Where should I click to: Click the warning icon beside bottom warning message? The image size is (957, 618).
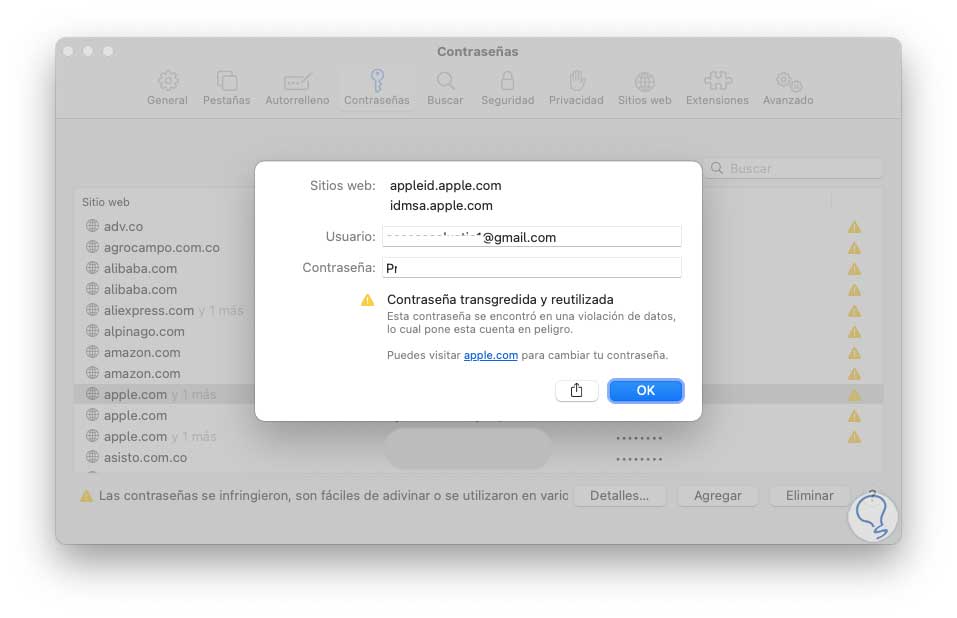87,496
